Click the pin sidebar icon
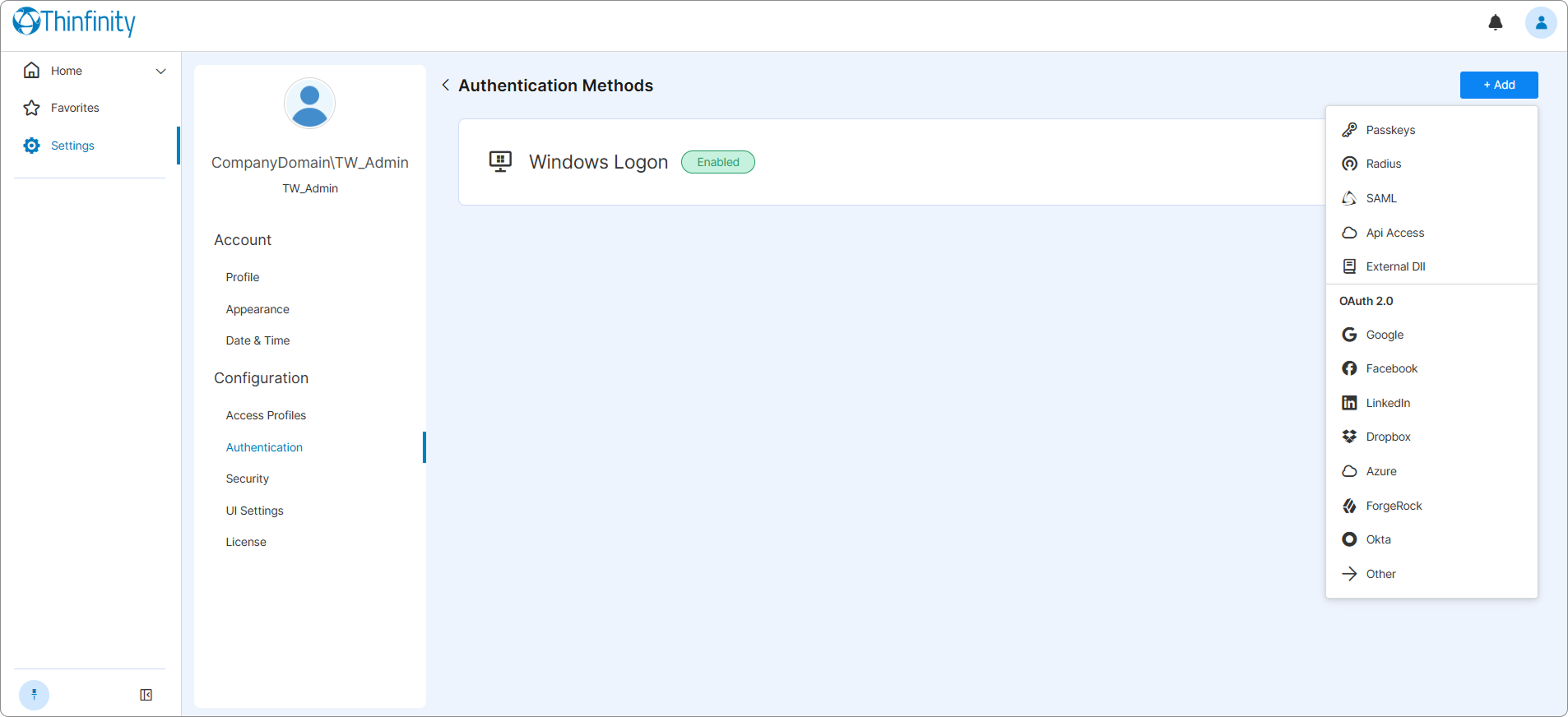 pyautogui.click(x=34, y=695)
